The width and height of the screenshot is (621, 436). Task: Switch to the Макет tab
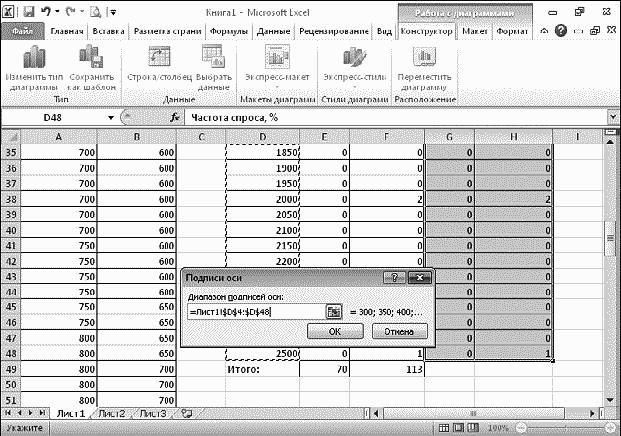475,31
